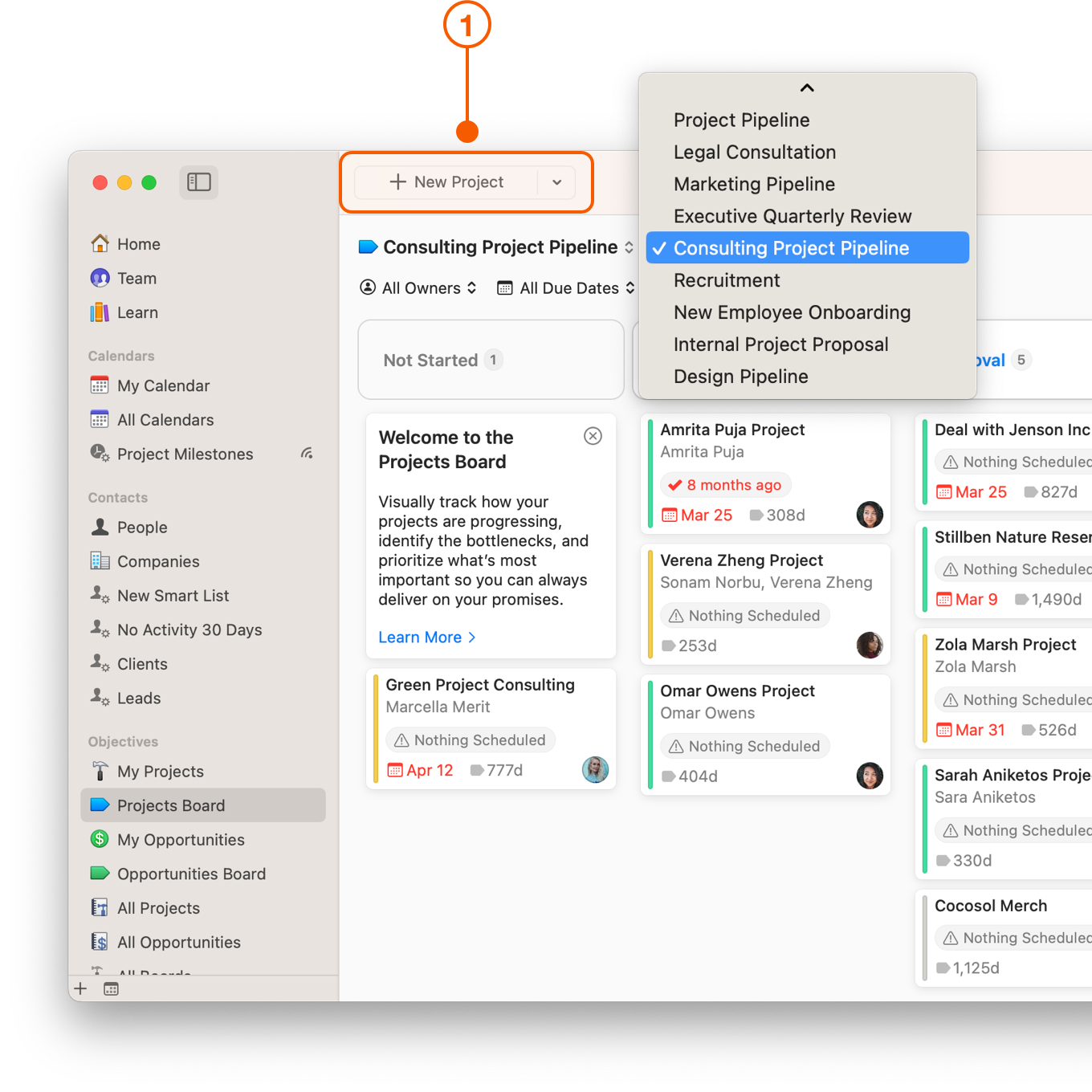
Task: Open the Green Project Consulting card
Action: [x=480, y=685]
